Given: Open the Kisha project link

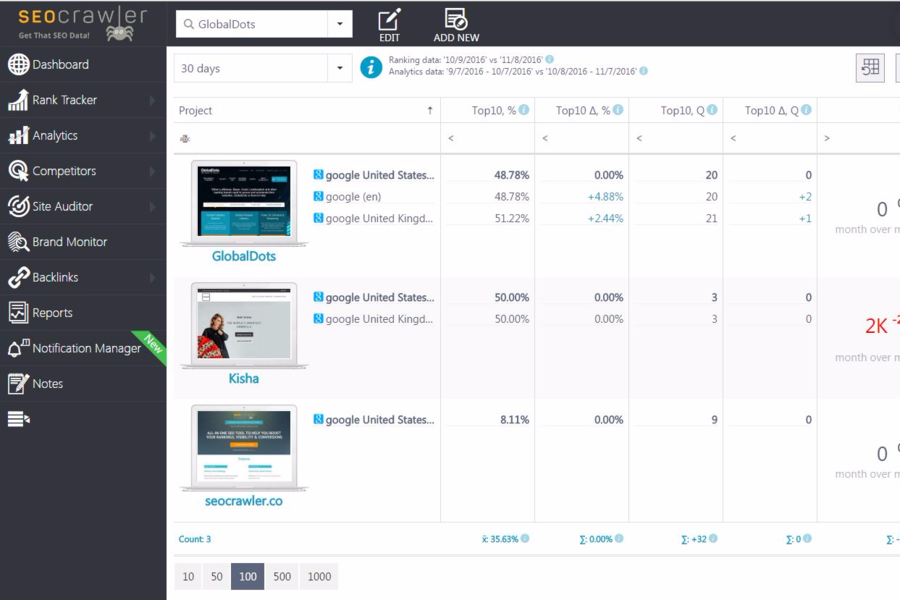Looking at the screenshot, I should 243,378.
